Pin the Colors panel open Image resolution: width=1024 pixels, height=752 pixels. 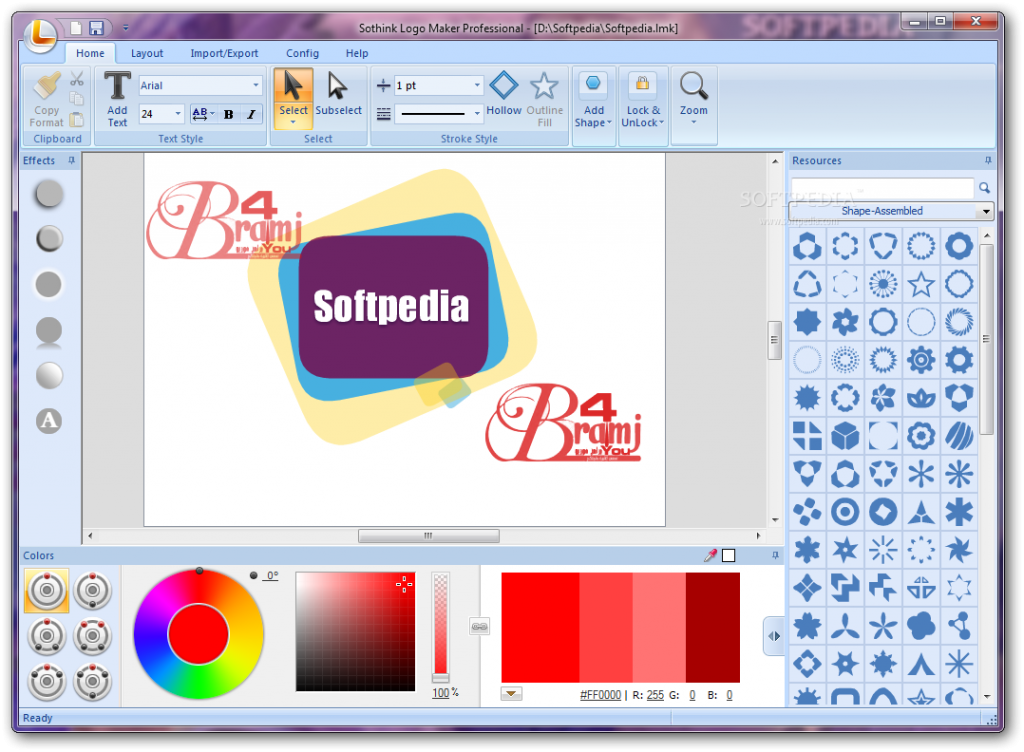777,555
